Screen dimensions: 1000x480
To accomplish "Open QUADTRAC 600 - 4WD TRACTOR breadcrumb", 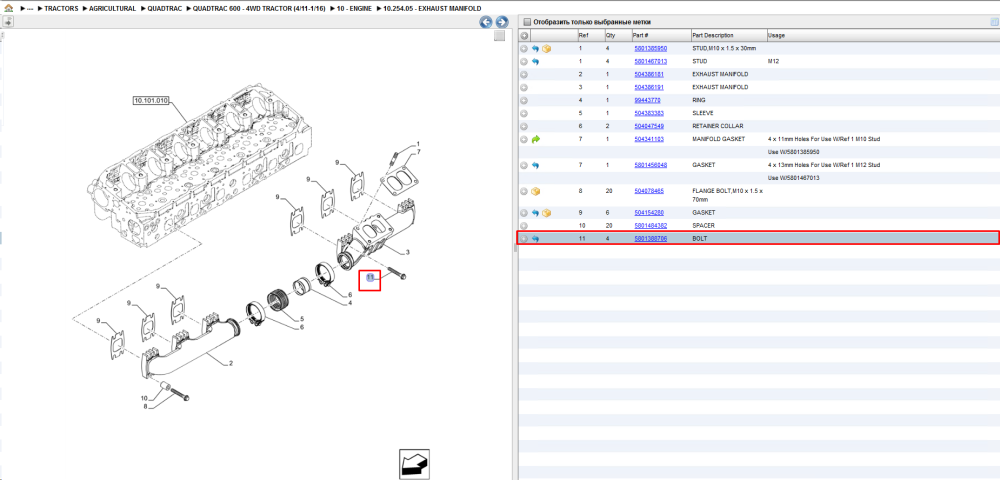I will [260, 9].
